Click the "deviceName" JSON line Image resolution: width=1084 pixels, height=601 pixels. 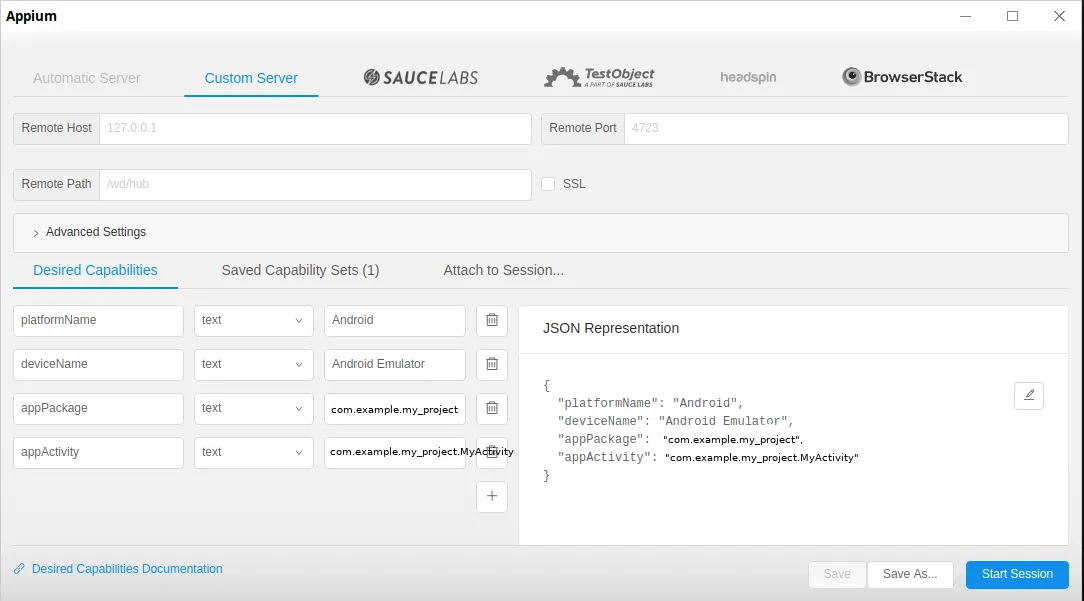tap(675, 421)
